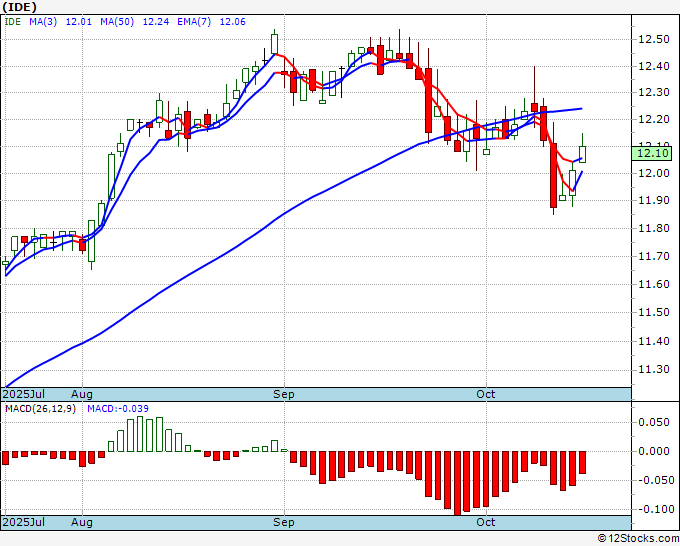680x546 pixels.
Task: Select the MA(3) value 12.01
Action: pos(78,22)
